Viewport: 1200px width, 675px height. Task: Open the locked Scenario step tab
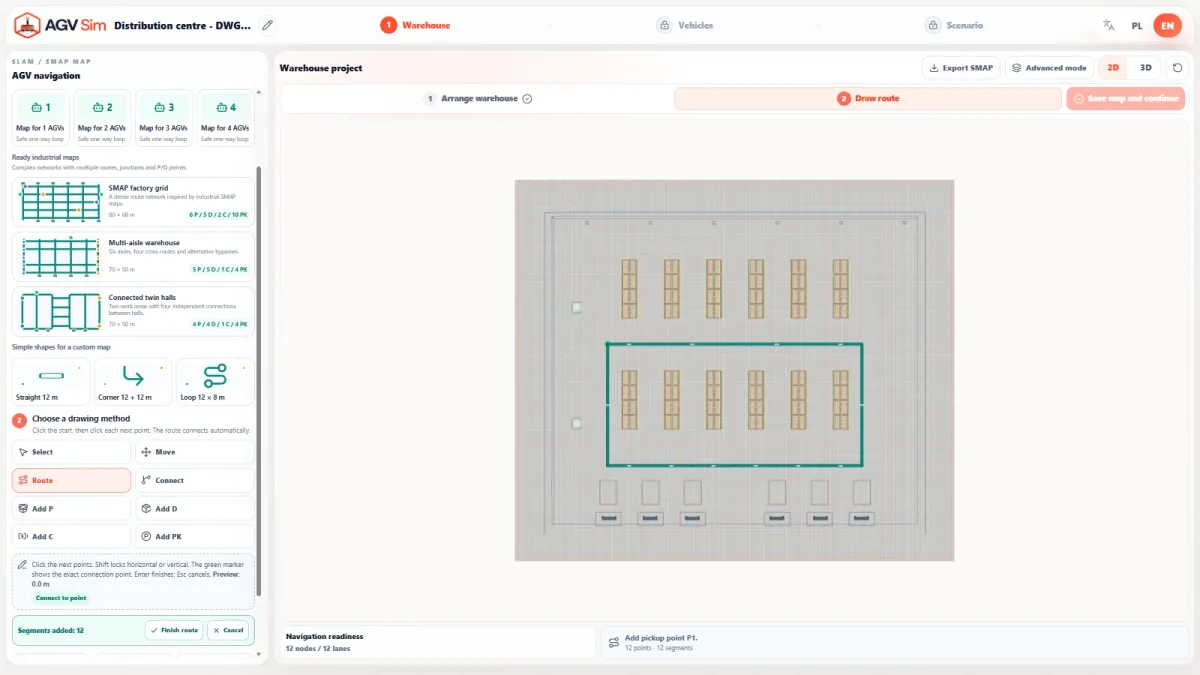[954, 25]
